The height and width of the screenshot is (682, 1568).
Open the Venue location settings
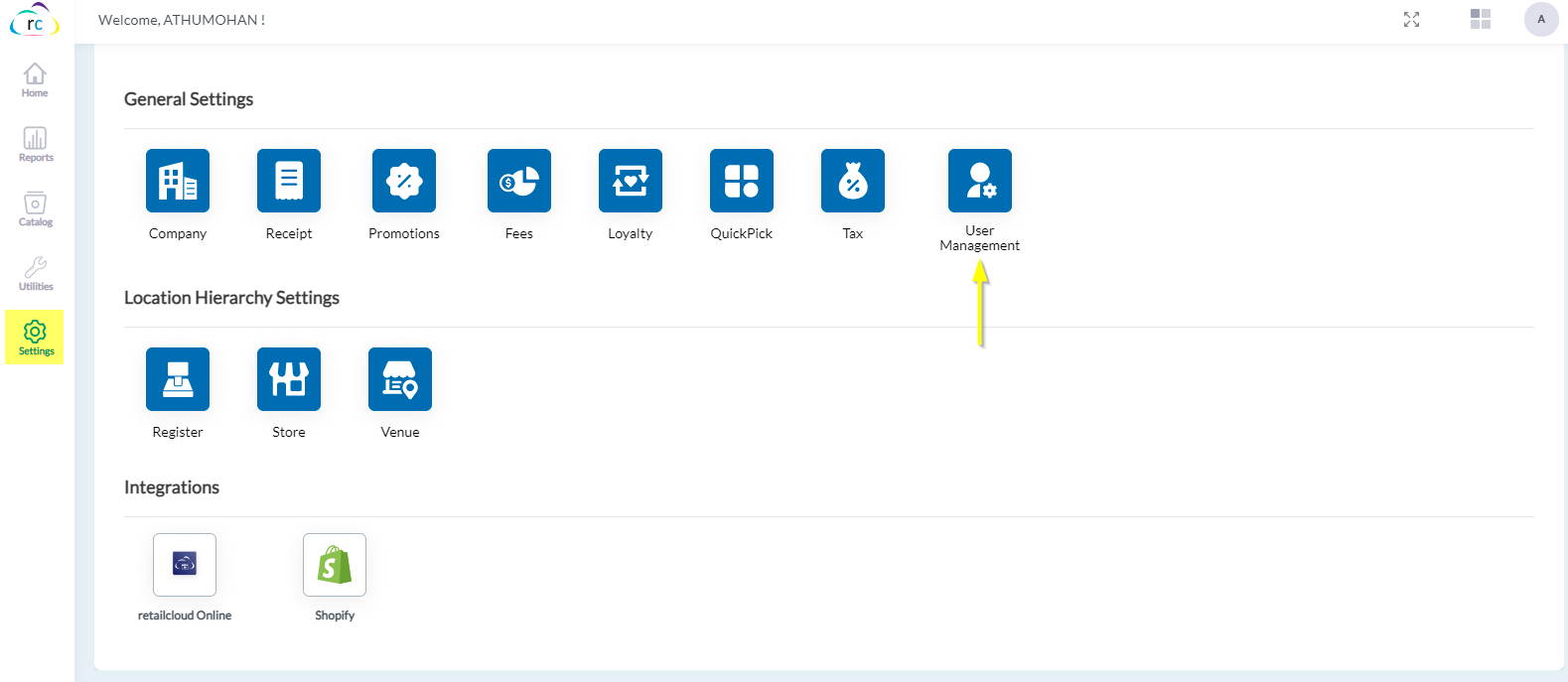[400, 379]
